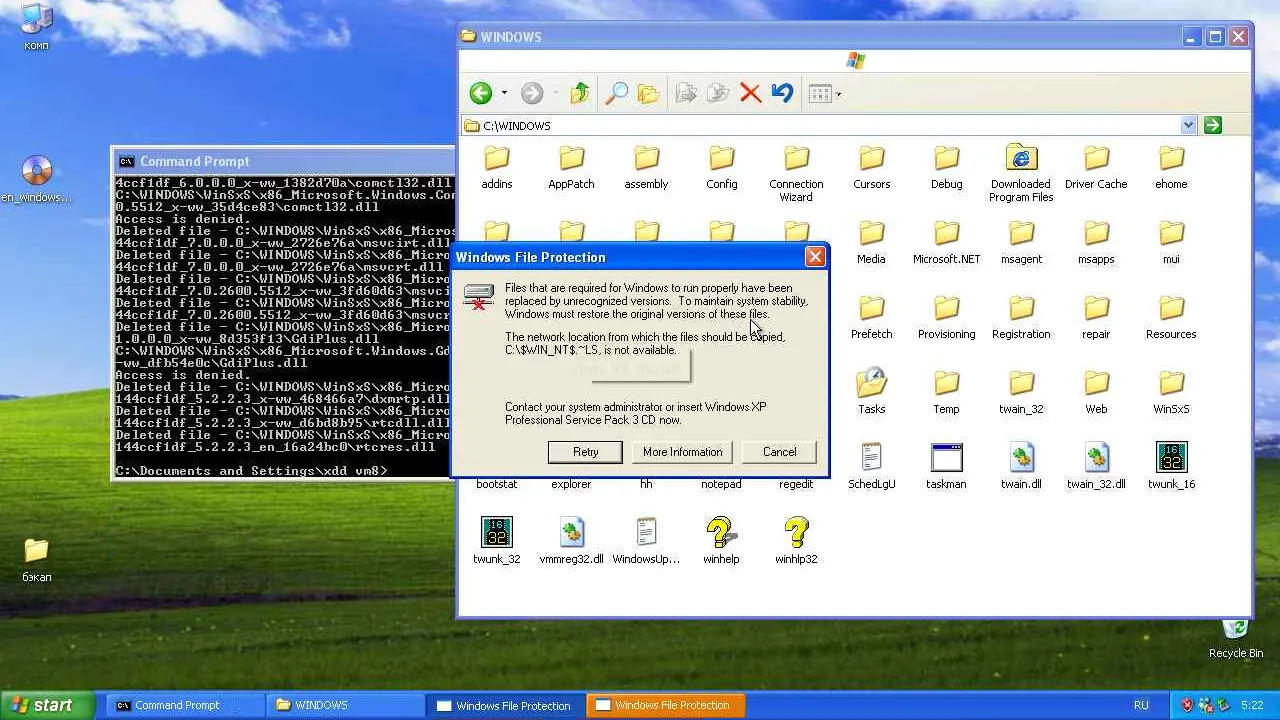Click the red X Delete toolbar icon

(x=750, y=93)
